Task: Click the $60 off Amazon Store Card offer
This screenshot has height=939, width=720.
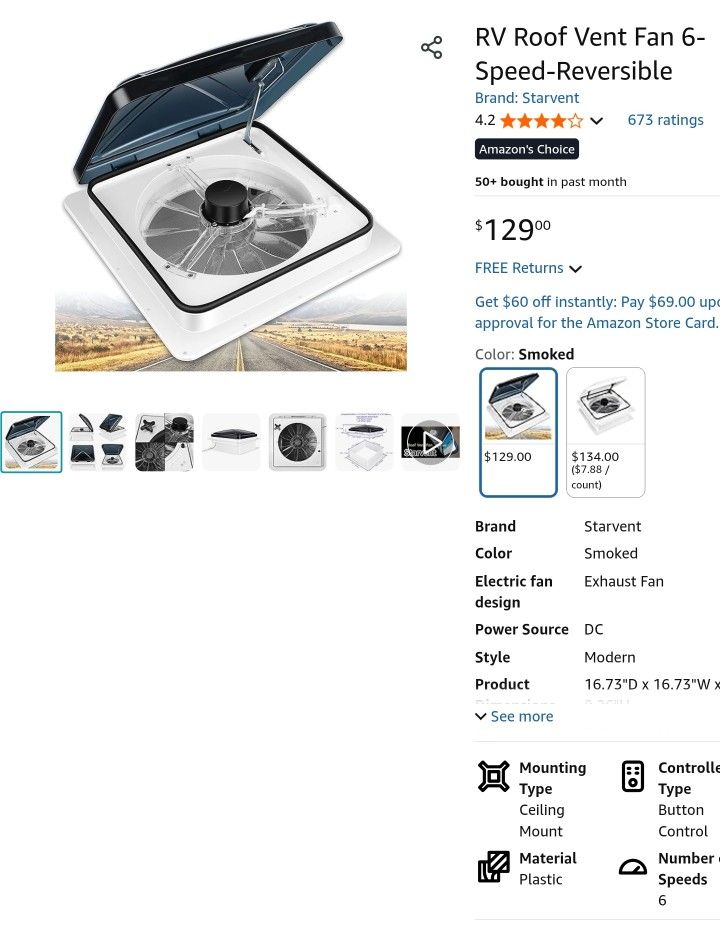Action: 596,312
